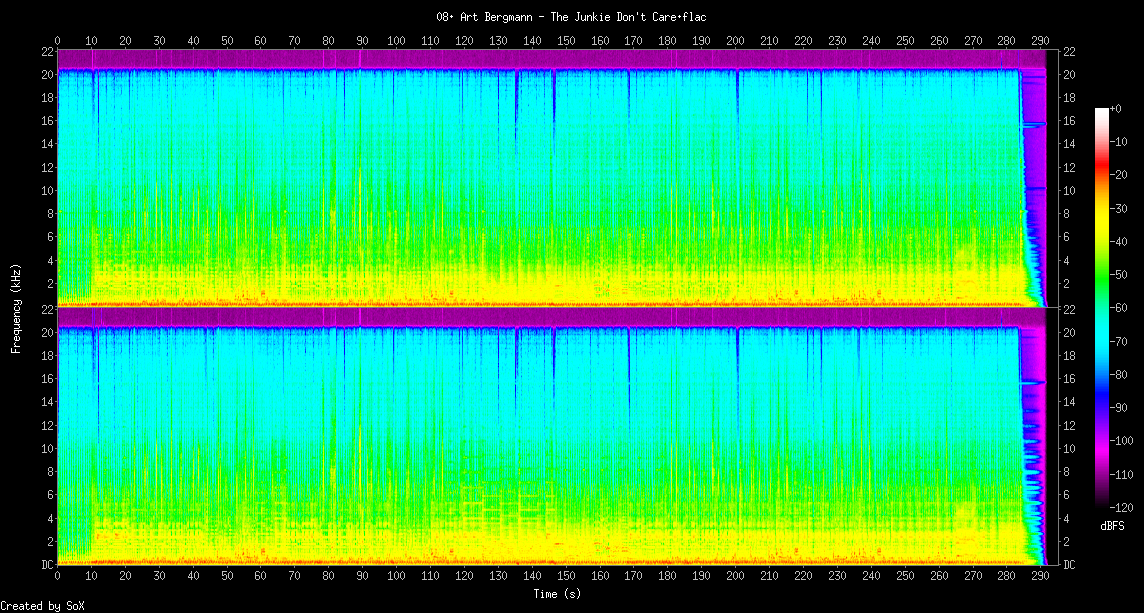Click the white top of the color scale bar
This screenshot has width=1144, height=613.
(x=1102, y=111)
